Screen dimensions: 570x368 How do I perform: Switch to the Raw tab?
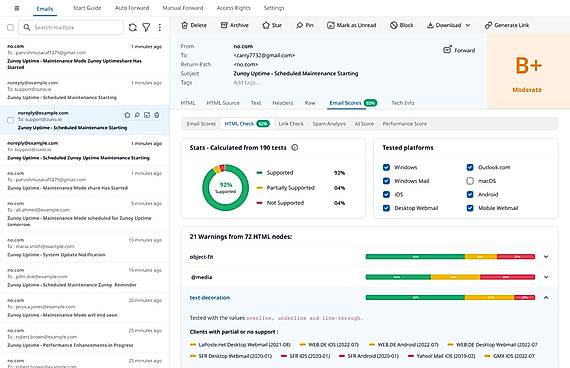tap(310, 103)
